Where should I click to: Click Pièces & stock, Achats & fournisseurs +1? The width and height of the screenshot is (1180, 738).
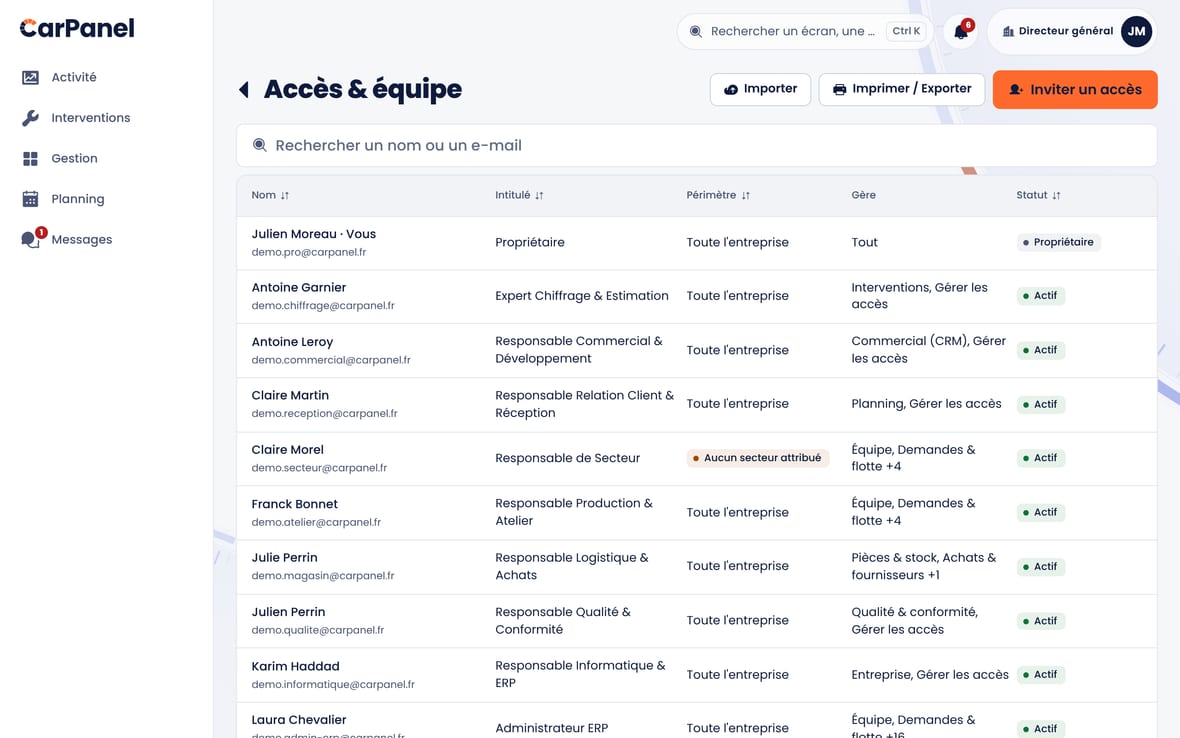coord(923,566)
